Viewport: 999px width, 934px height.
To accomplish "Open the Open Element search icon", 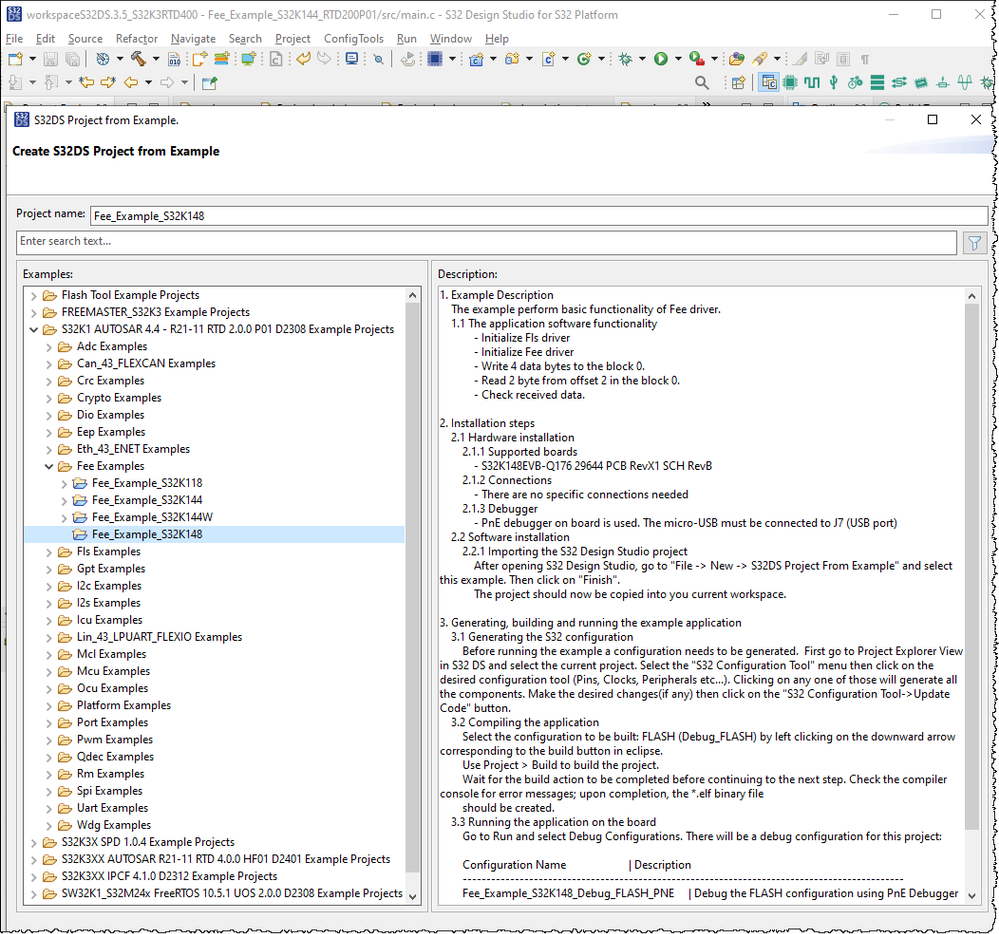I will 377,60.
